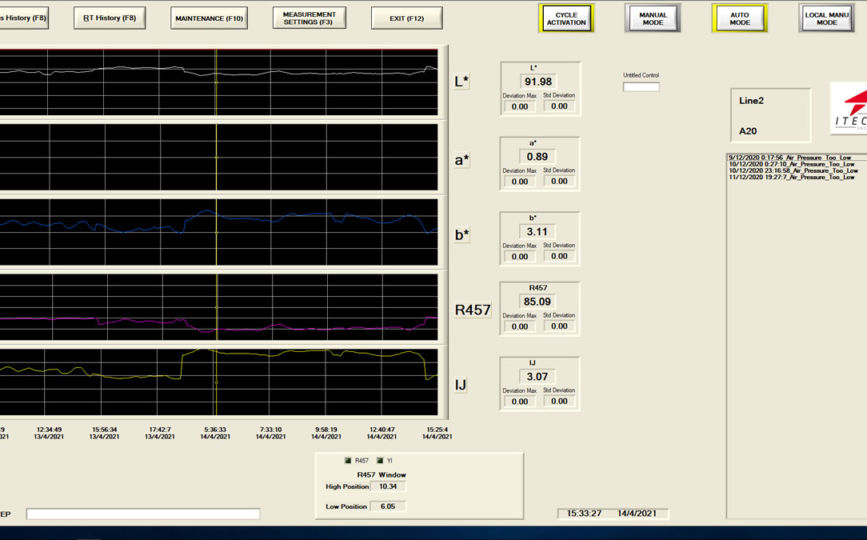Image resolution: width=867 pixels, height=540 pixels.
Task: Open the MAINTENANCE (F10) screen
Action: 209,18
